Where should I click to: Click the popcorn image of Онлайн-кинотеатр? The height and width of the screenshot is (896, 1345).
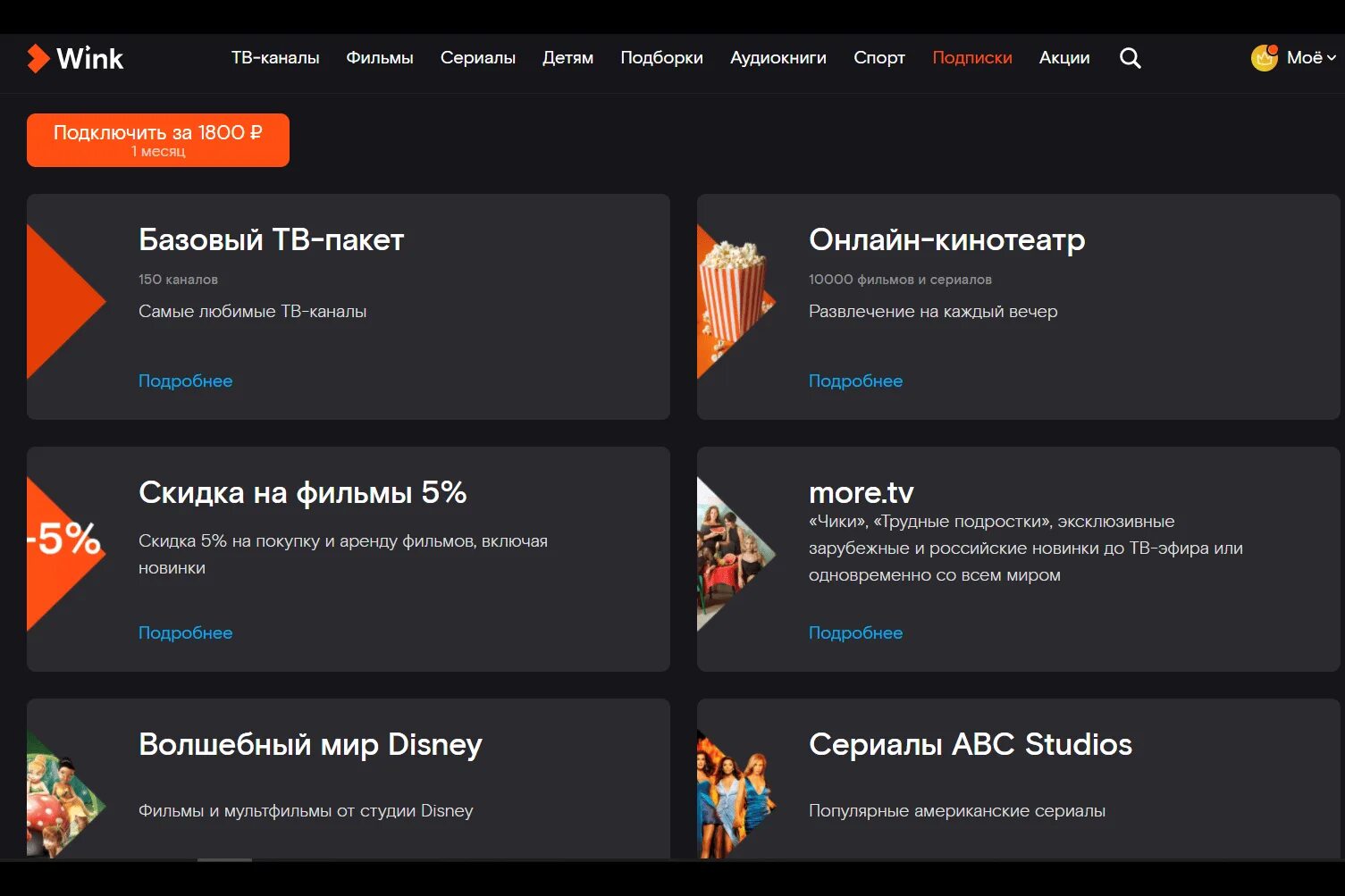coord(735,302)
